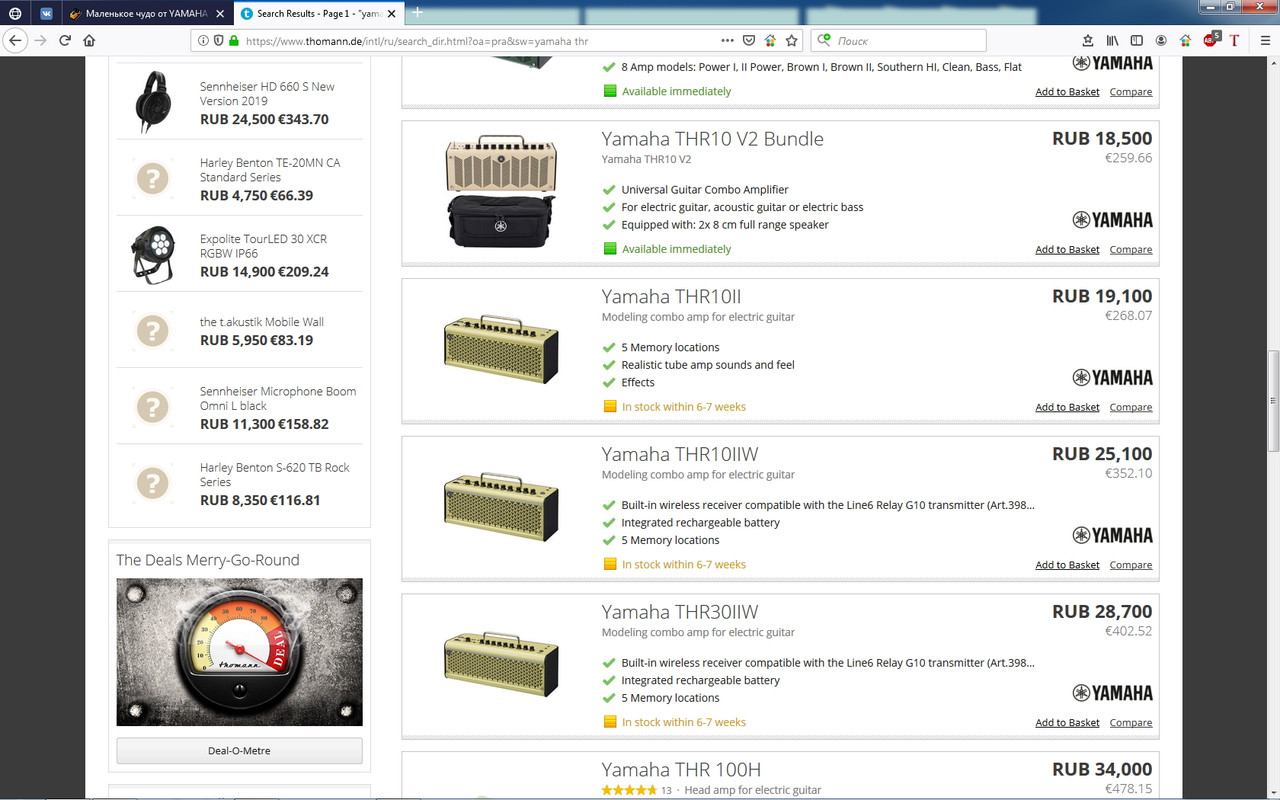The width and height of the screenshot is (1280, 800).
Task: Open Yamaha brand logo in THR10 V2 Bundle card
Action: click(x=1112, y=219)
